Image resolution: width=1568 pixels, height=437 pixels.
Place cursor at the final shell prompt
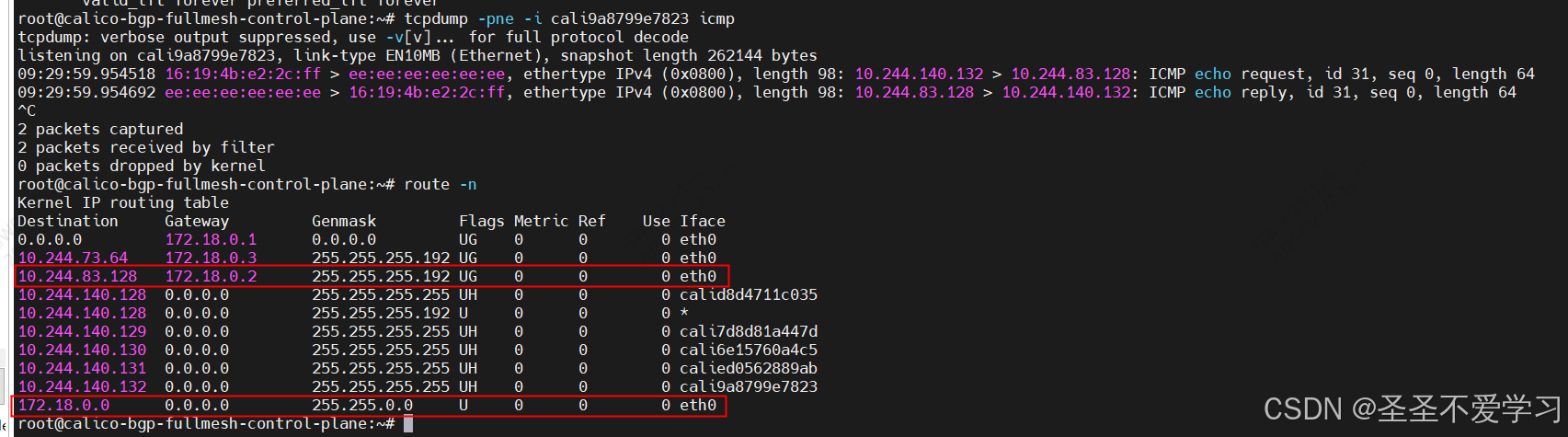[408, 423]
